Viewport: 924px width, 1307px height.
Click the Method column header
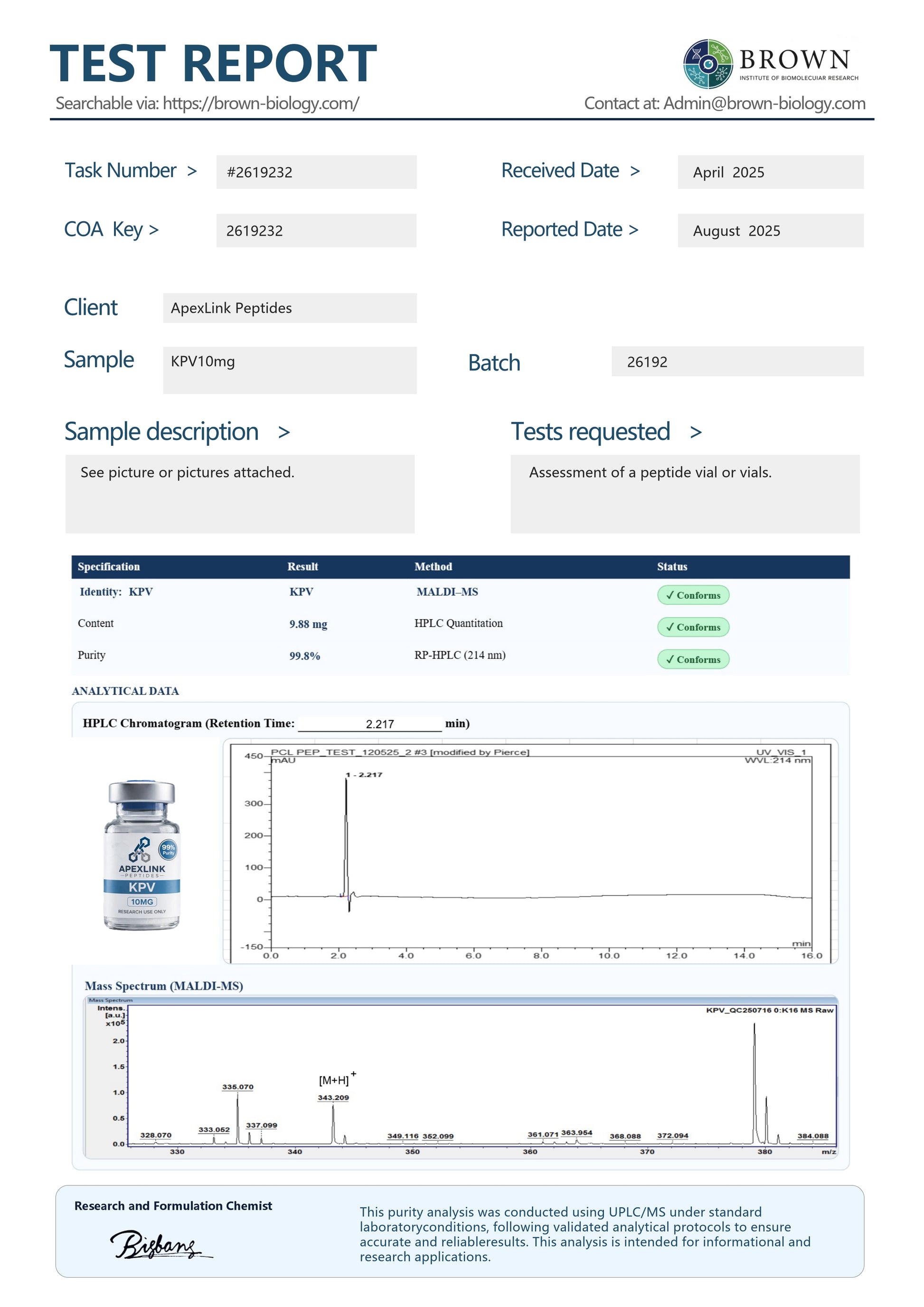click(x=433, y=566)
